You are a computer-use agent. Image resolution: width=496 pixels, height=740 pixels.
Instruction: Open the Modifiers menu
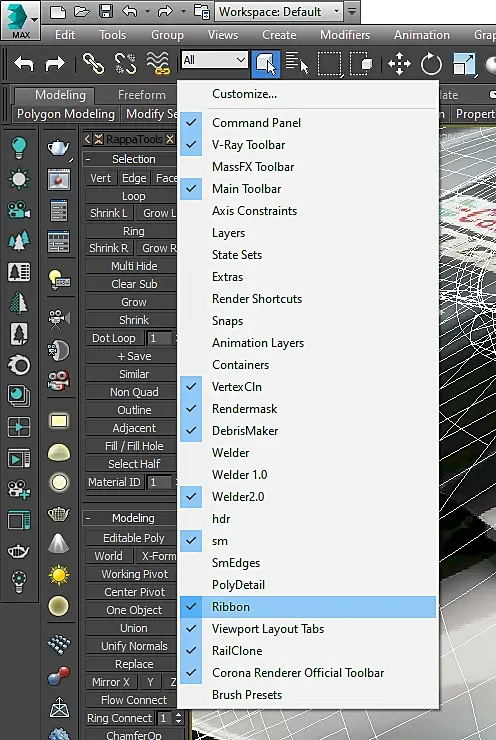pyautogui.click(x=345, y=35)
